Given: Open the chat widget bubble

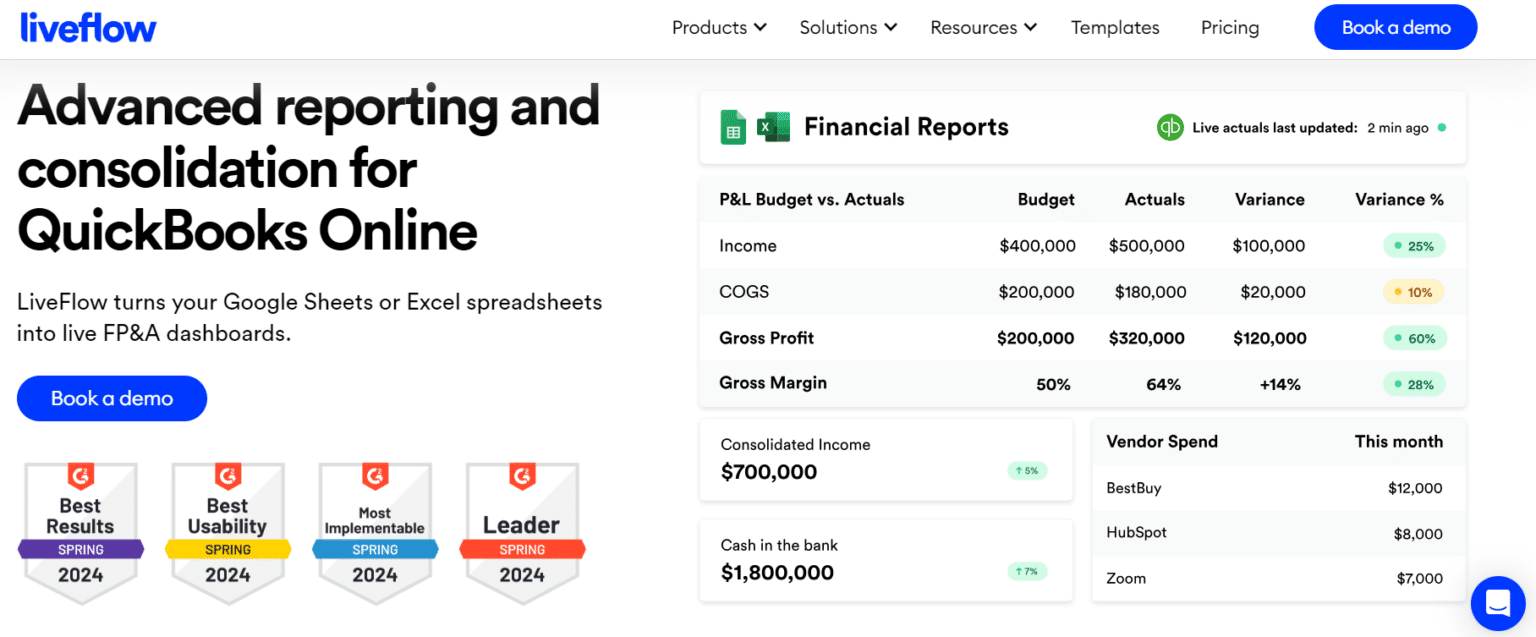Looking at the screenshot, I should (x=1497, y=603).
